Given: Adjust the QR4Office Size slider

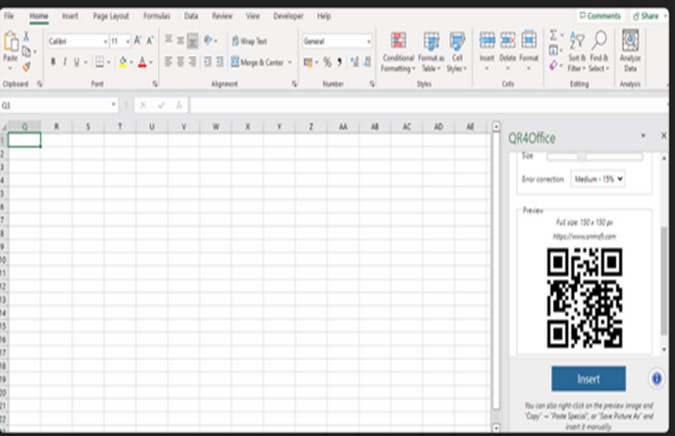Looking at the screenshot, I should (594, 157).
